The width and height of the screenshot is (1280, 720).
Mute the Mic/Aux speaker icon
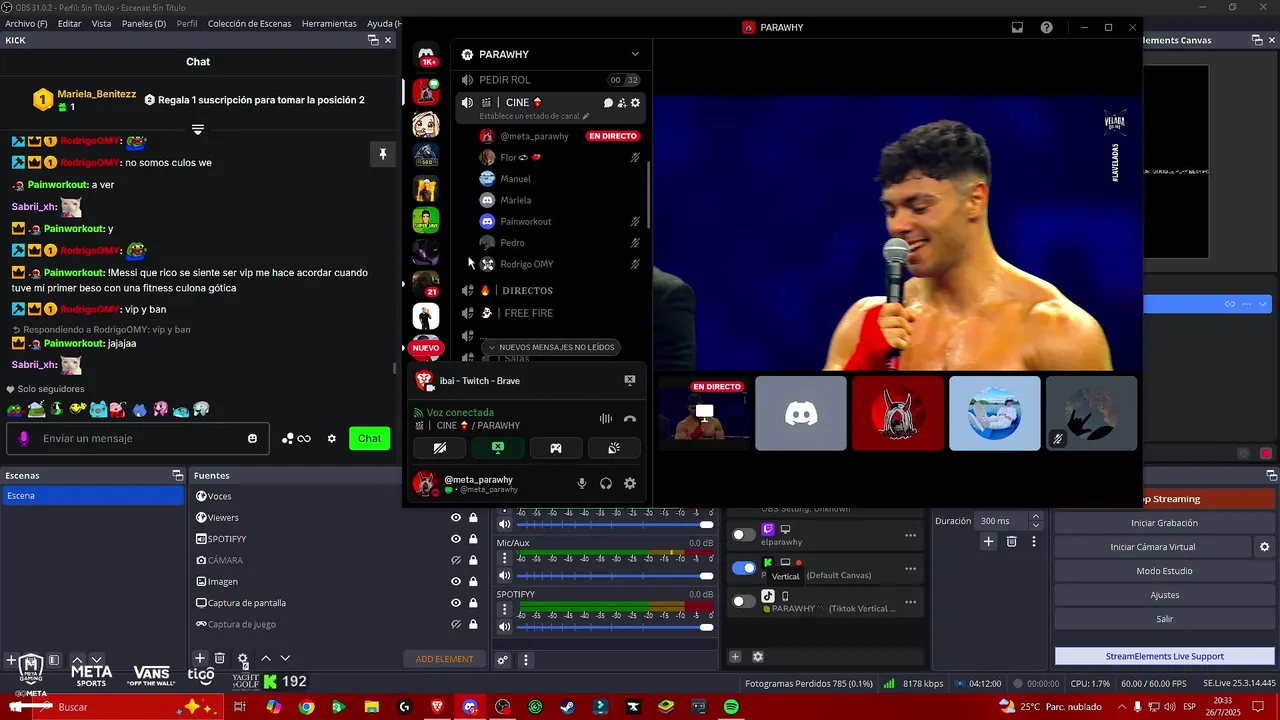tap(505, 576)
